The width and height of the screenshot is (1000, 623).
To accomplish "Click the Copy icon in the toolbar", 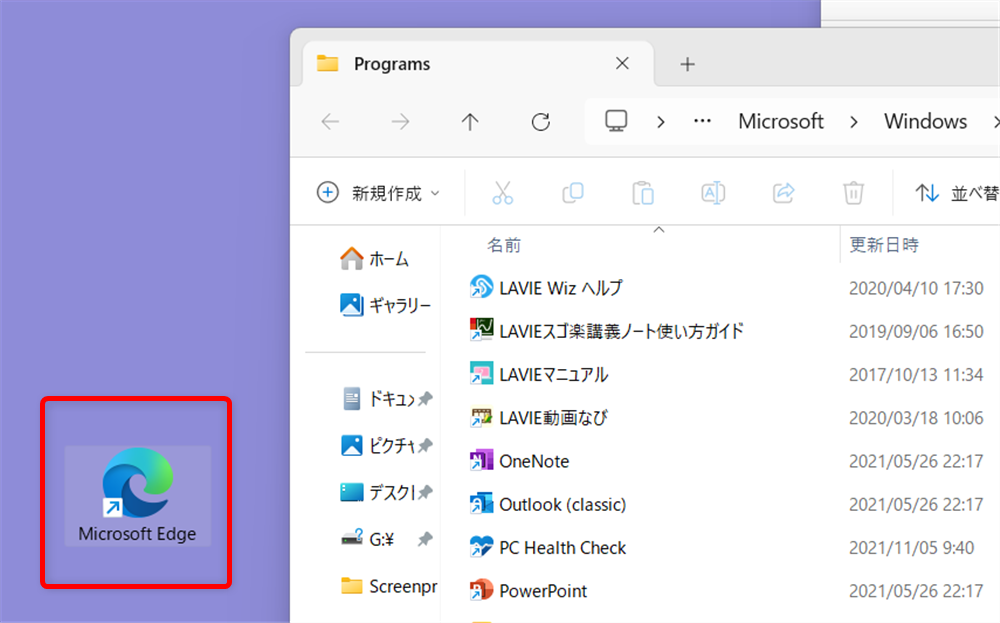I will [573, 192].
